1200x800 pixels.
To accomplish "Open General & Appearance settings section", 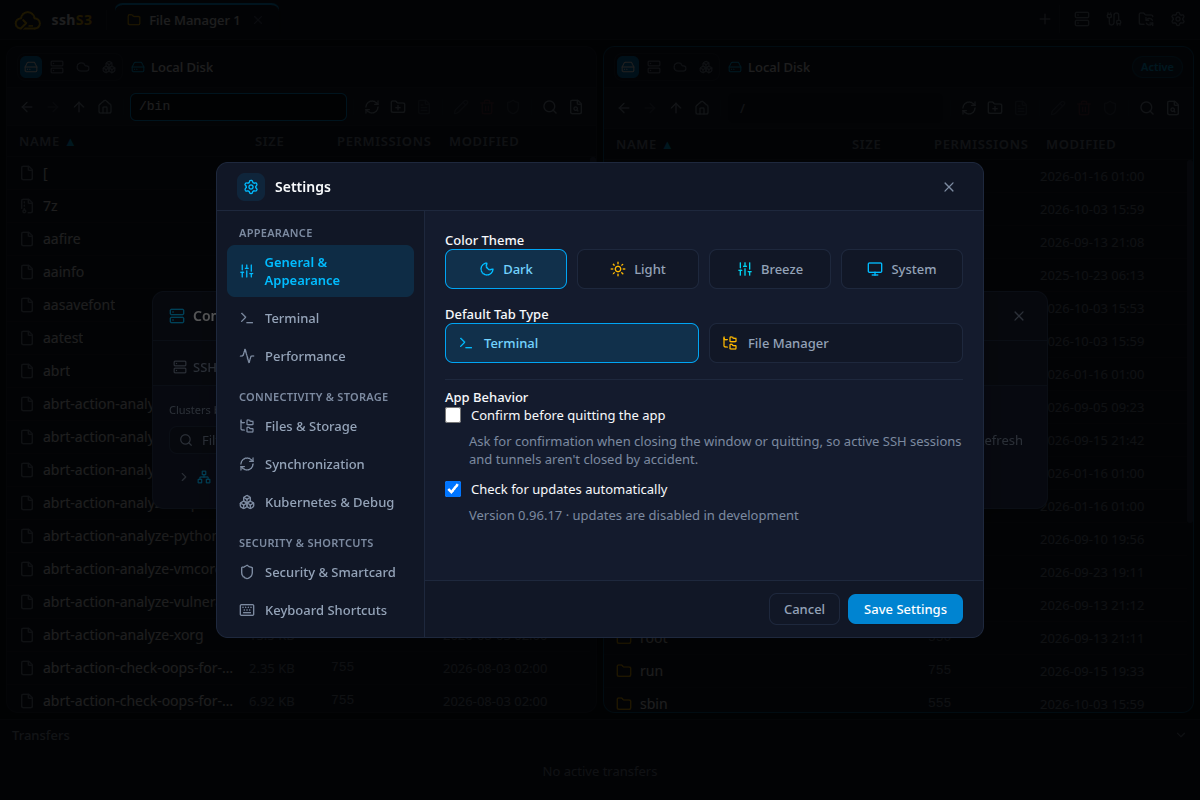I will tap(320, 271).
